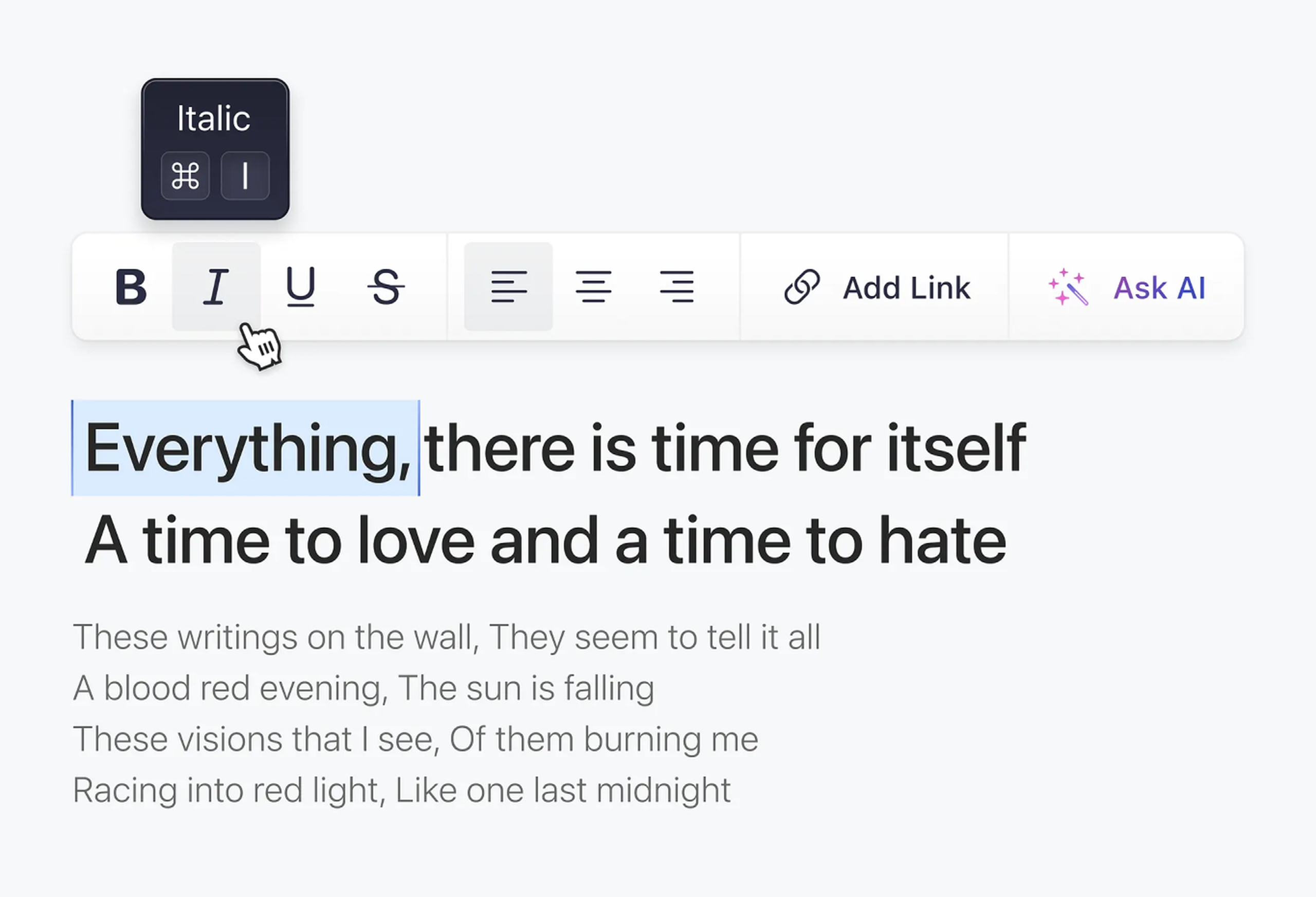This screenshot has height=897, width=1316.
Task: Apply Italic formatting to selection
Action: 216,286
